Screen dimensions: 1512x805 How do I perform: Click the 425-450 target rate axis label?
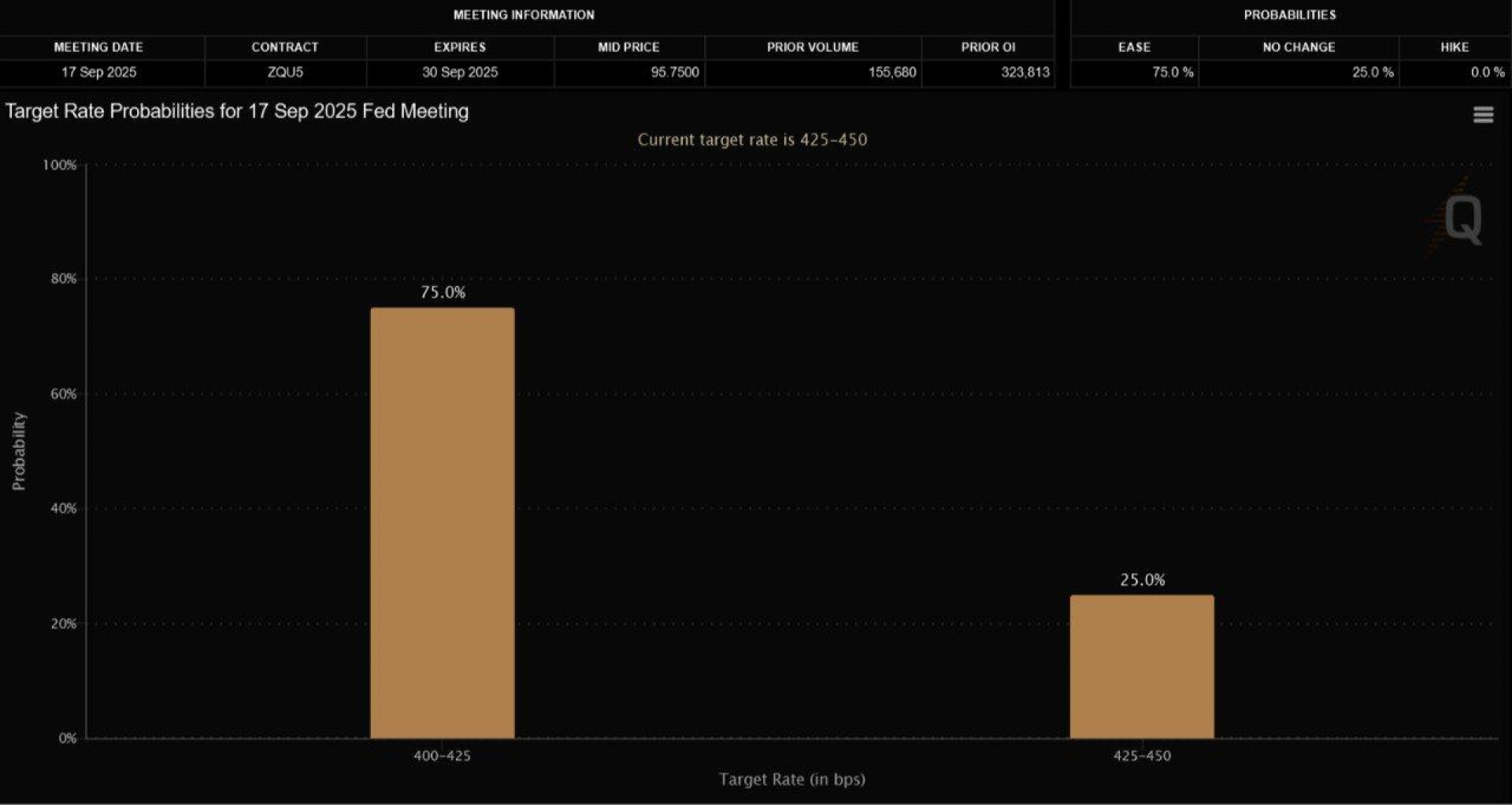point(1142,756)
